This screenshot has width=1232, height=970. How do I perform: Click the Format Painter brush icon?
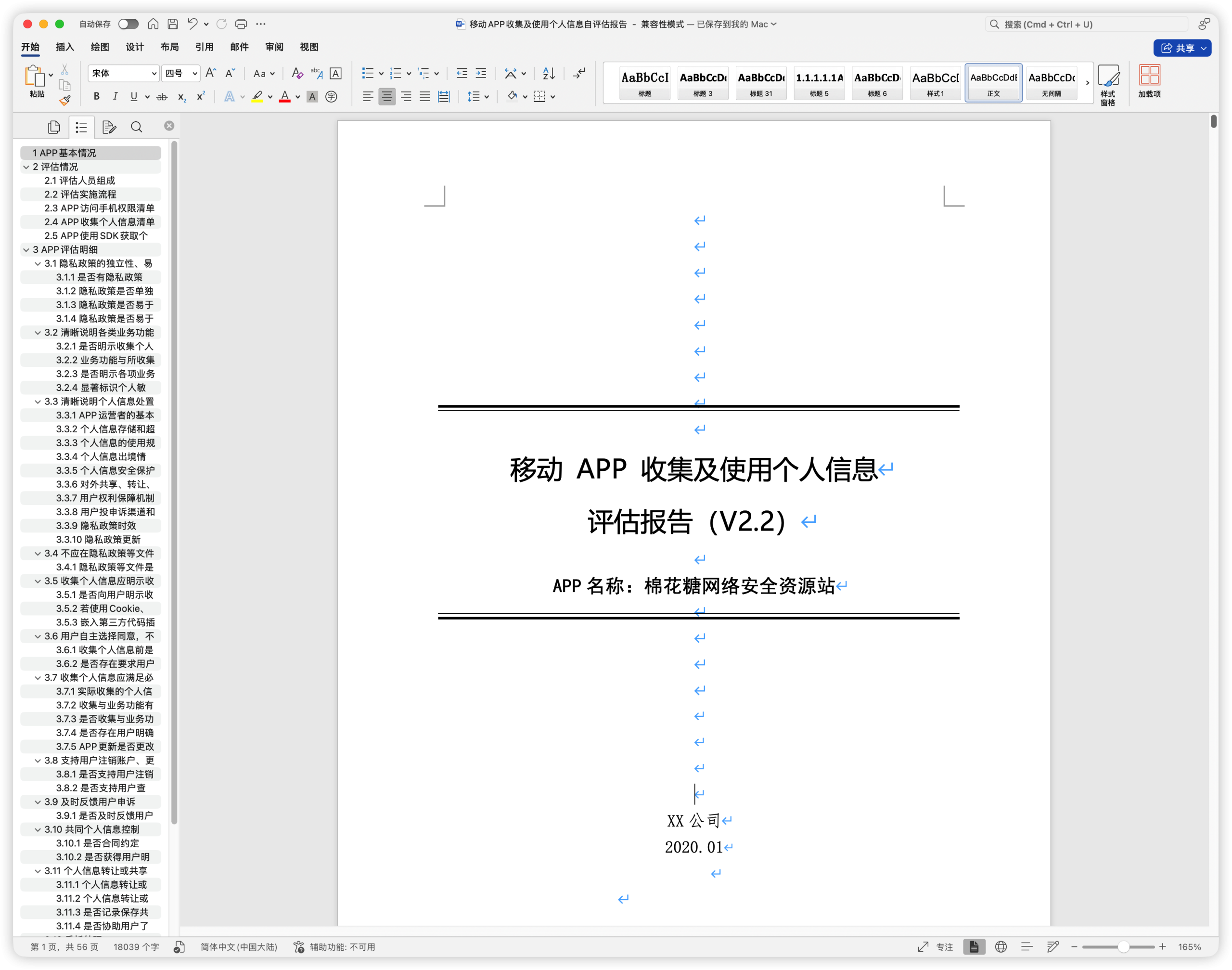point(64,101)
